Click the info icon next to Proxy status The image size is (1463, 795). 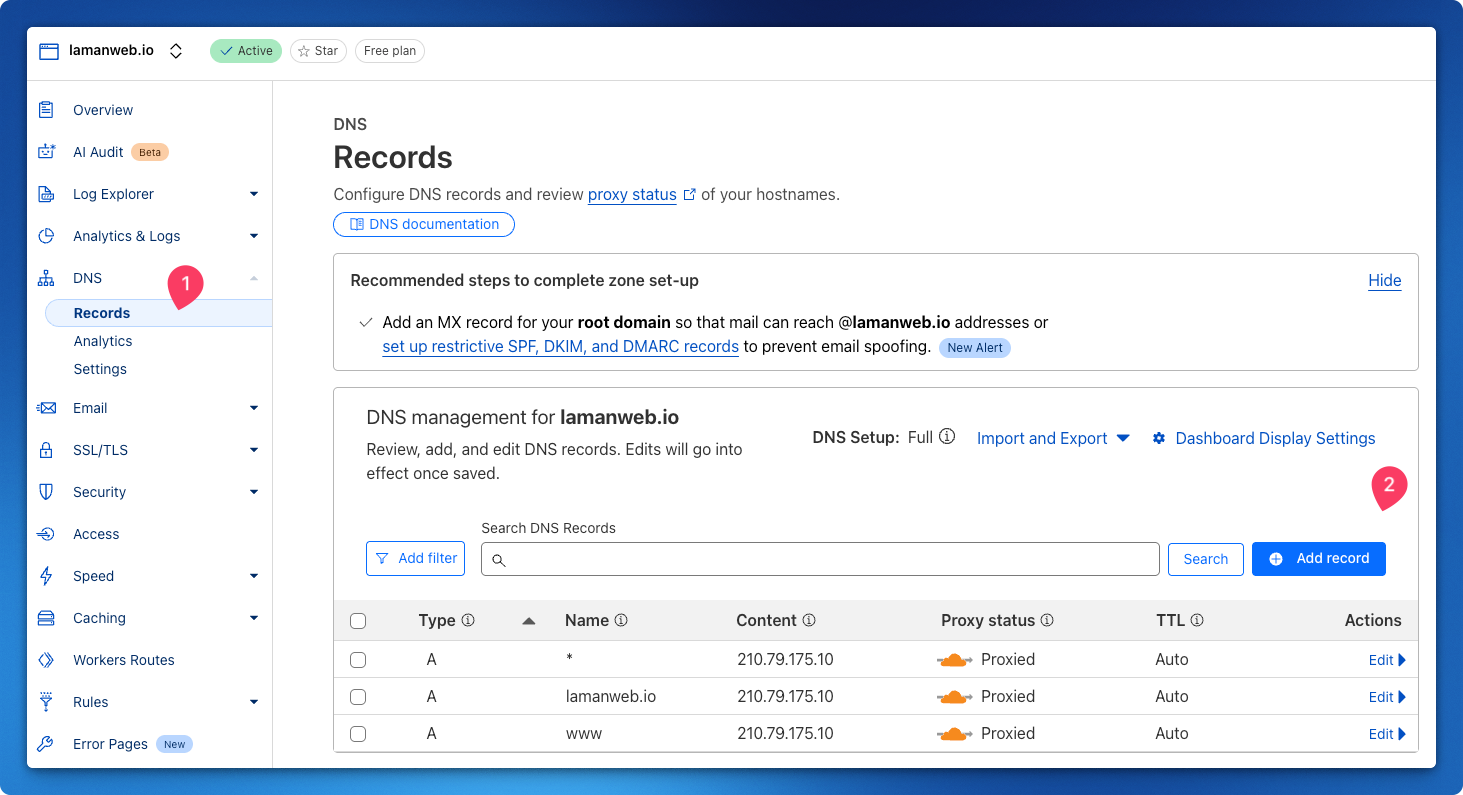pos(1047,620)
